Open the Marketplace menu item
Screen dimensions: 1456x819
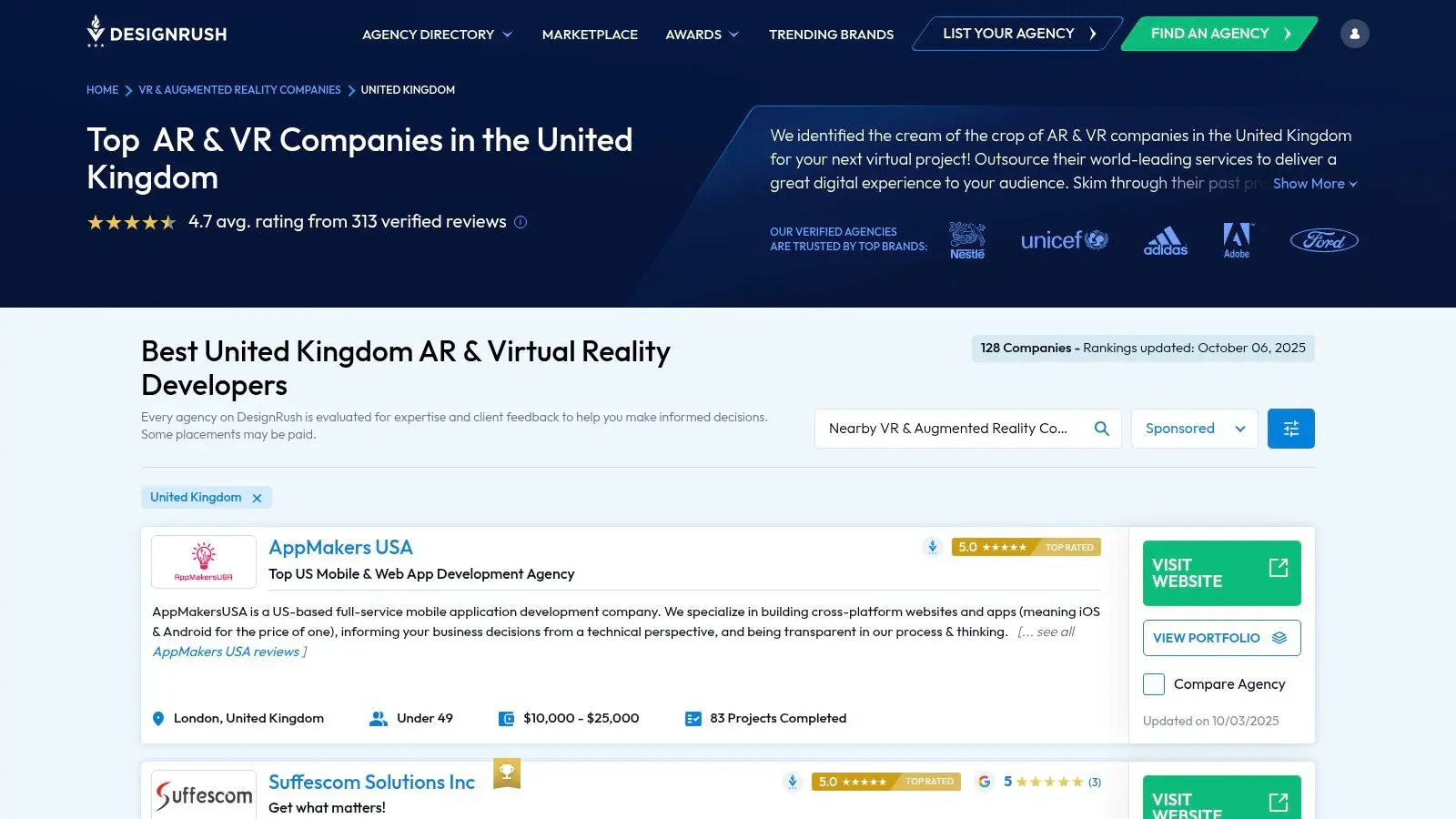point(590,34)
